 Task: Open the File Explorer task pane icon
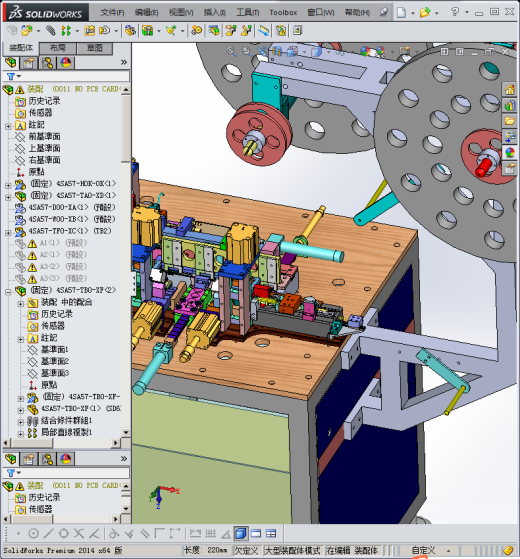510,121
